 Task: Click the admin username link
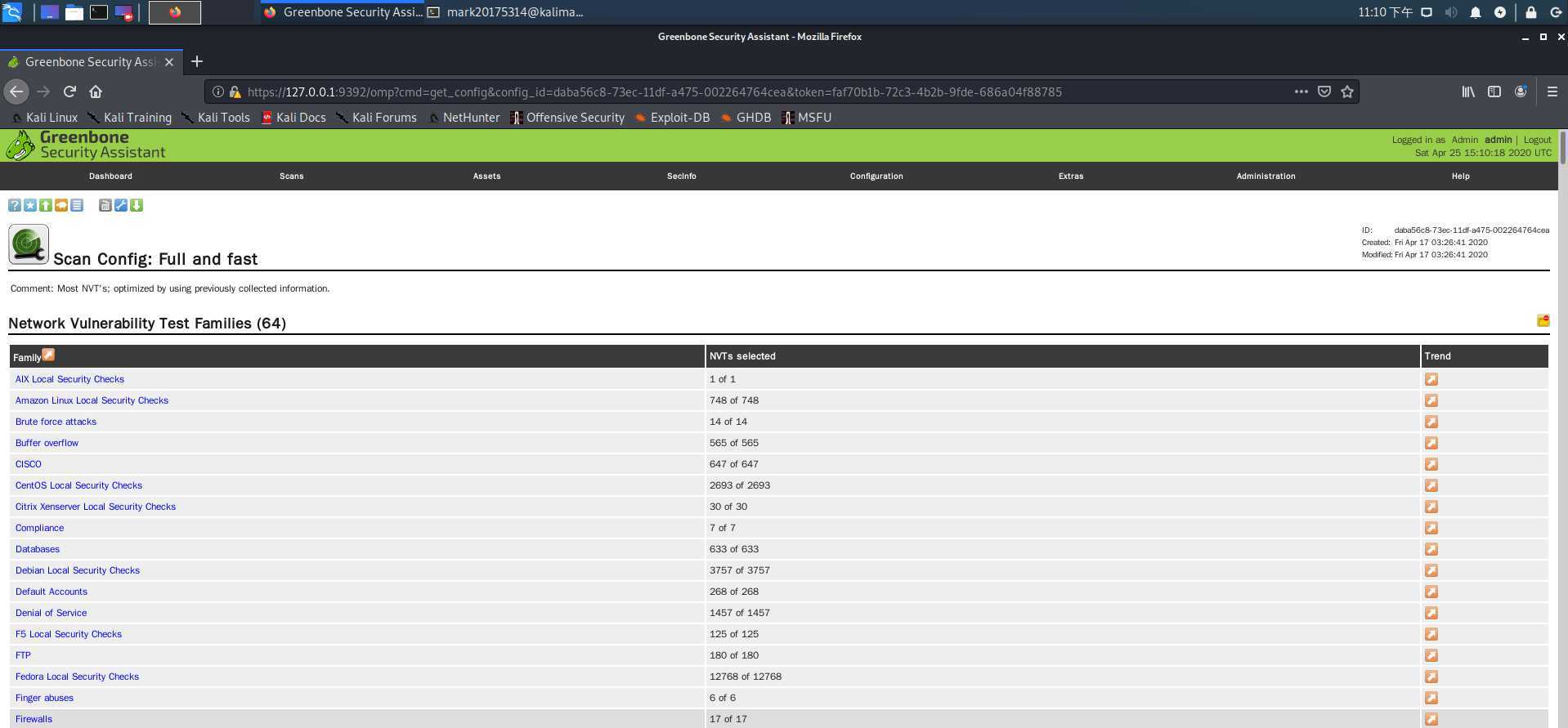pyautogui.click(x=1498, y=140)
